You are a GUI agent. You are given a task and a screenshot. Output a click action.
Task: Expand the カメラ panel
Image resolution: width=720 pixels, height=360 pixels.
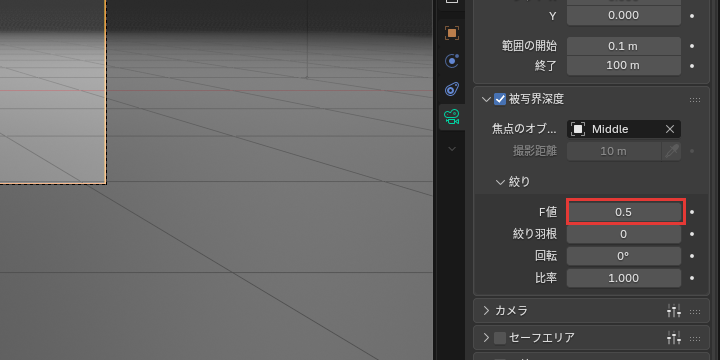click(486, 311)
